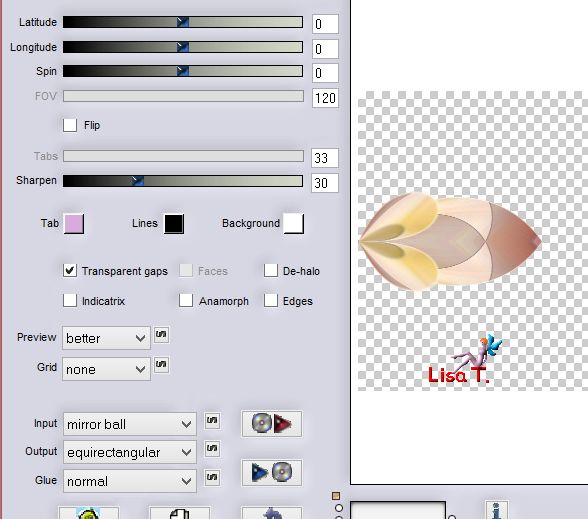Image resolution: width=588 pixels, height=519 pixels.
Task: Tick the Anamorph checkbox
Action: click(x=186, y=300)
